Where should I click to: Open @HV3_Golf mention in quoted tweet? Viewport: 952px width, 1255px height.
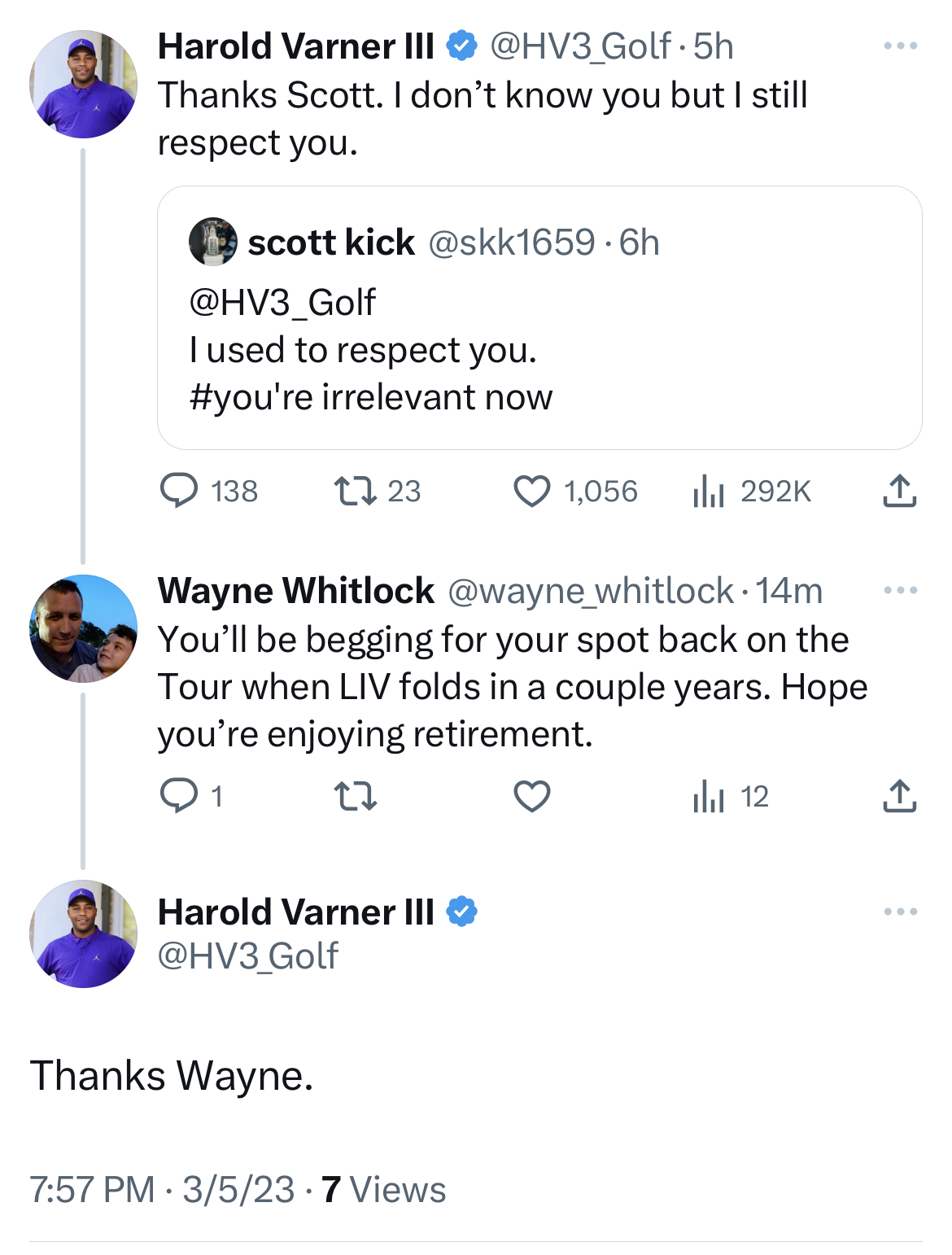(282, 303)
